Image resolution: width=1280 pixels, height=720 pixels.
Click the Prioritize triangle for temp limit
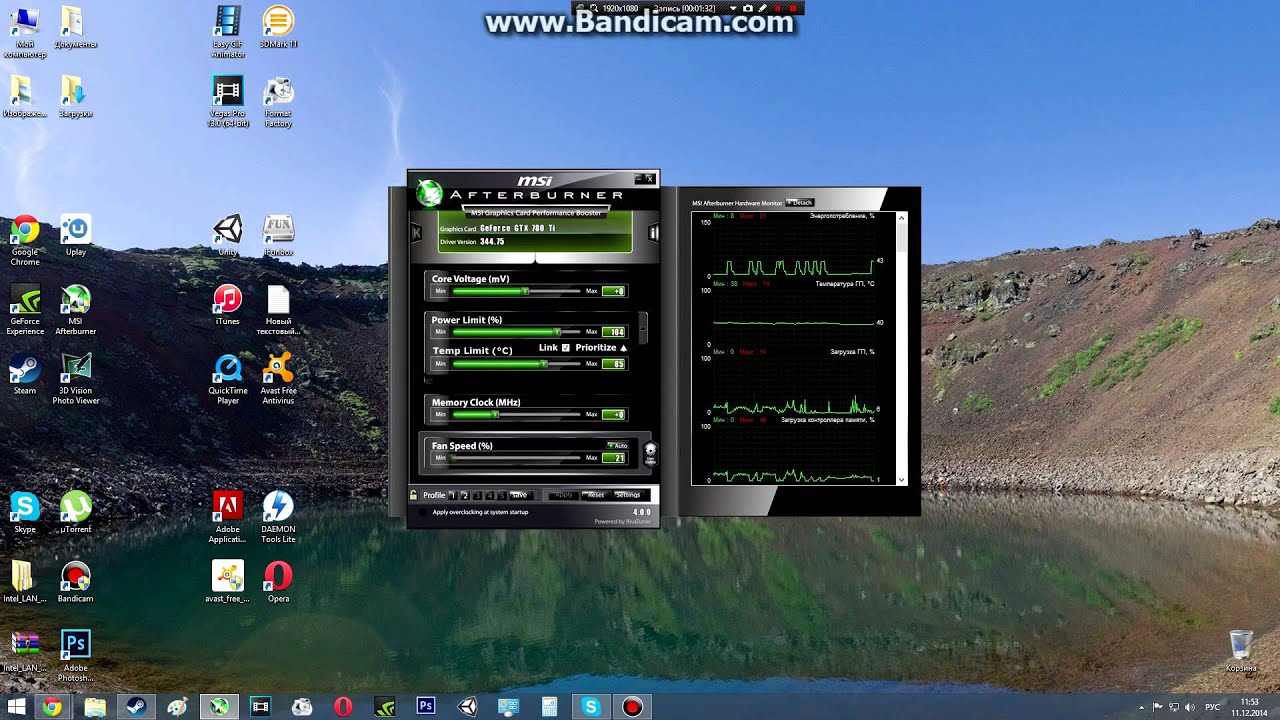pyautogui.click(x=624, y=348)
